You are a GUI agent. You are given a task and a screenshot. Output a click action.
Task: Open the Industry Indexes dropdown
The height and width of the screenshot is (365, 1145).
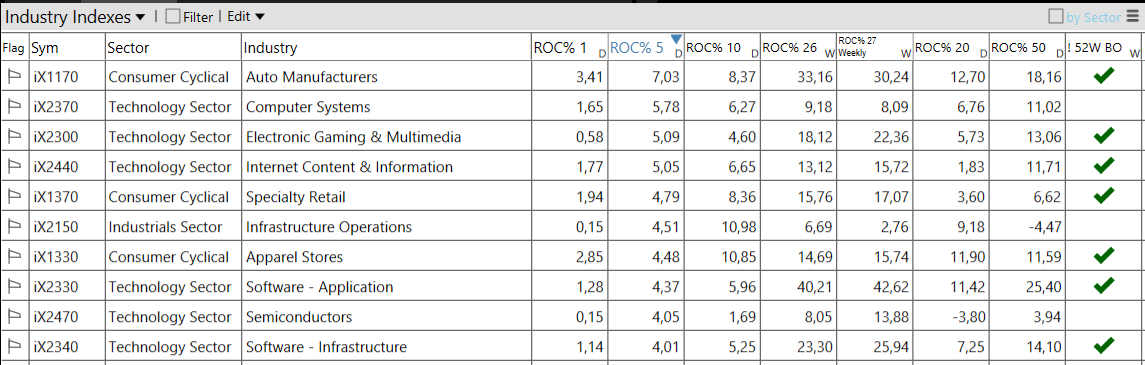[76, 17]
